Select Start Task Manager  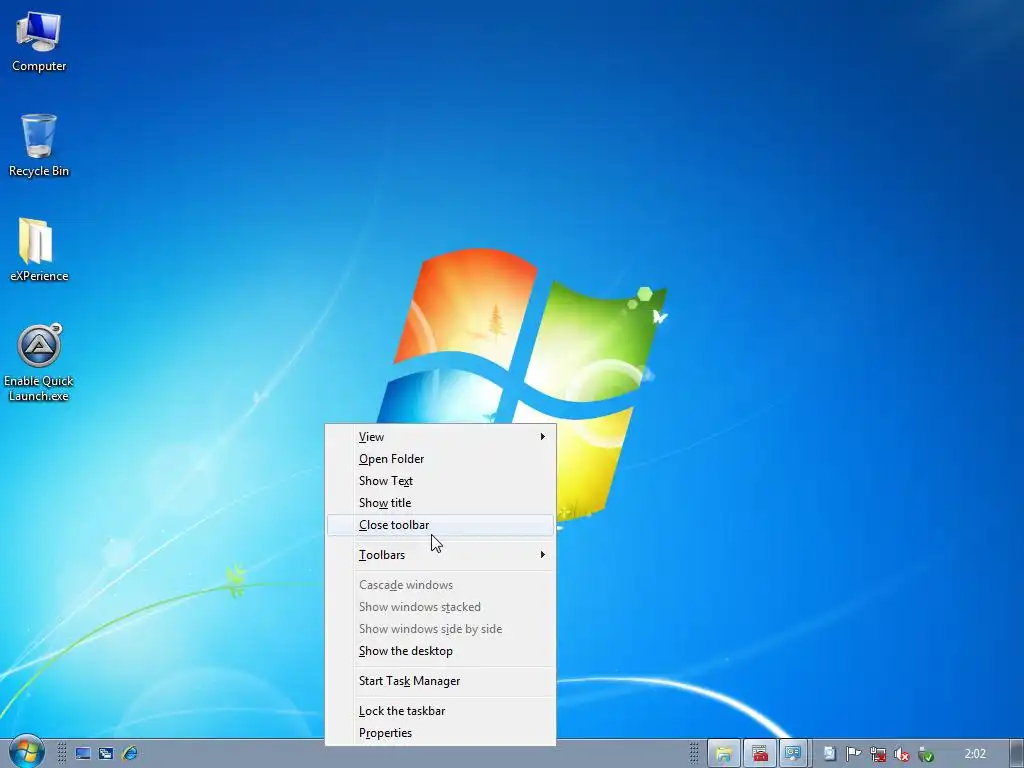[x=440, y=681]
